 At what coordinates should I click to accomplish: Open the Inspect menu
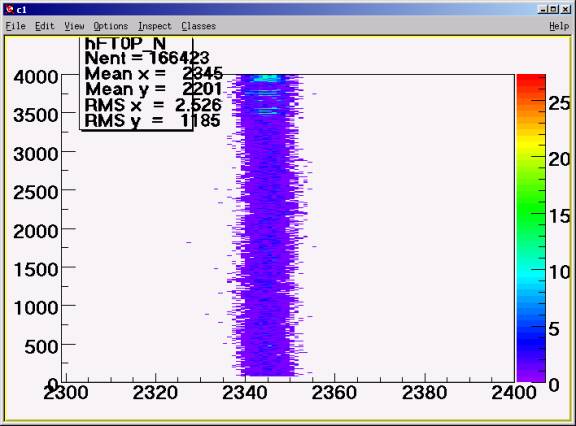155,26
